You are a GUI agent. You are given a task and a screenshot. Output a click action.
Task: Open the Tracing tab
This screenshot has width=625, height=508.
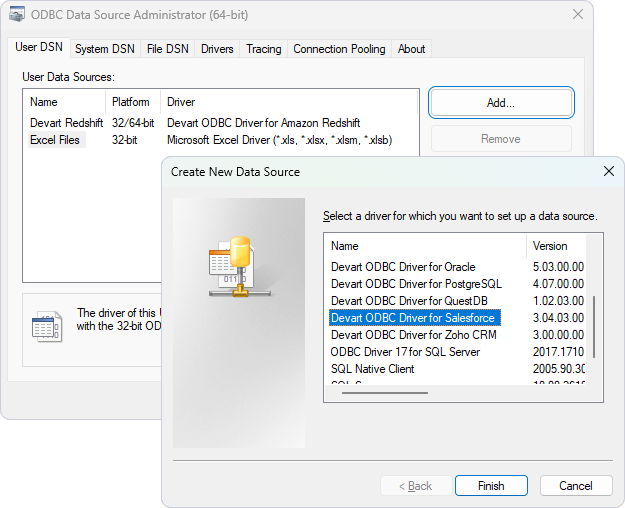click(263, 49)
